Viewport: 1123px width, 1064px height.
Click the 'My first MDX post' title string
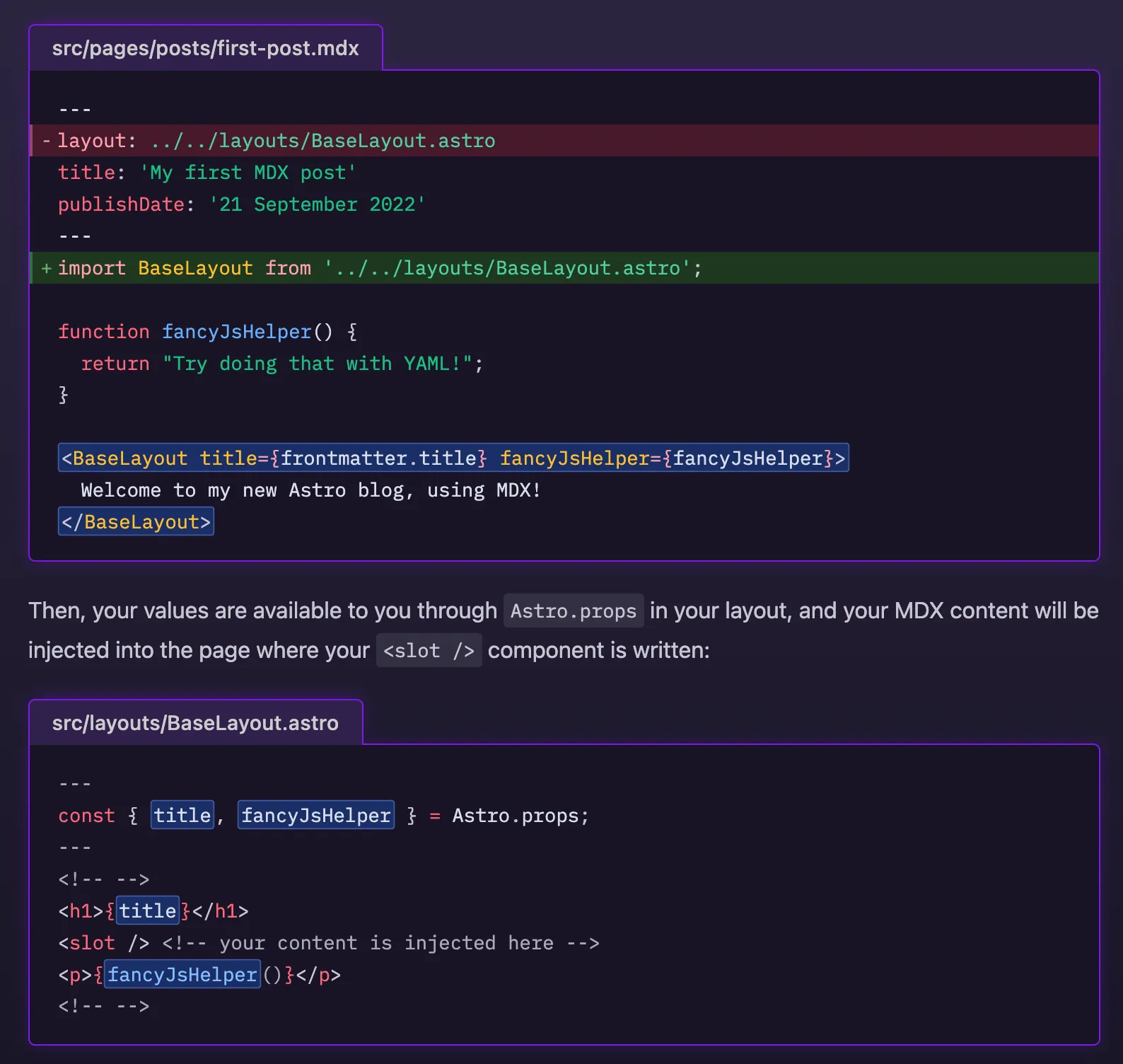(248, 173)
